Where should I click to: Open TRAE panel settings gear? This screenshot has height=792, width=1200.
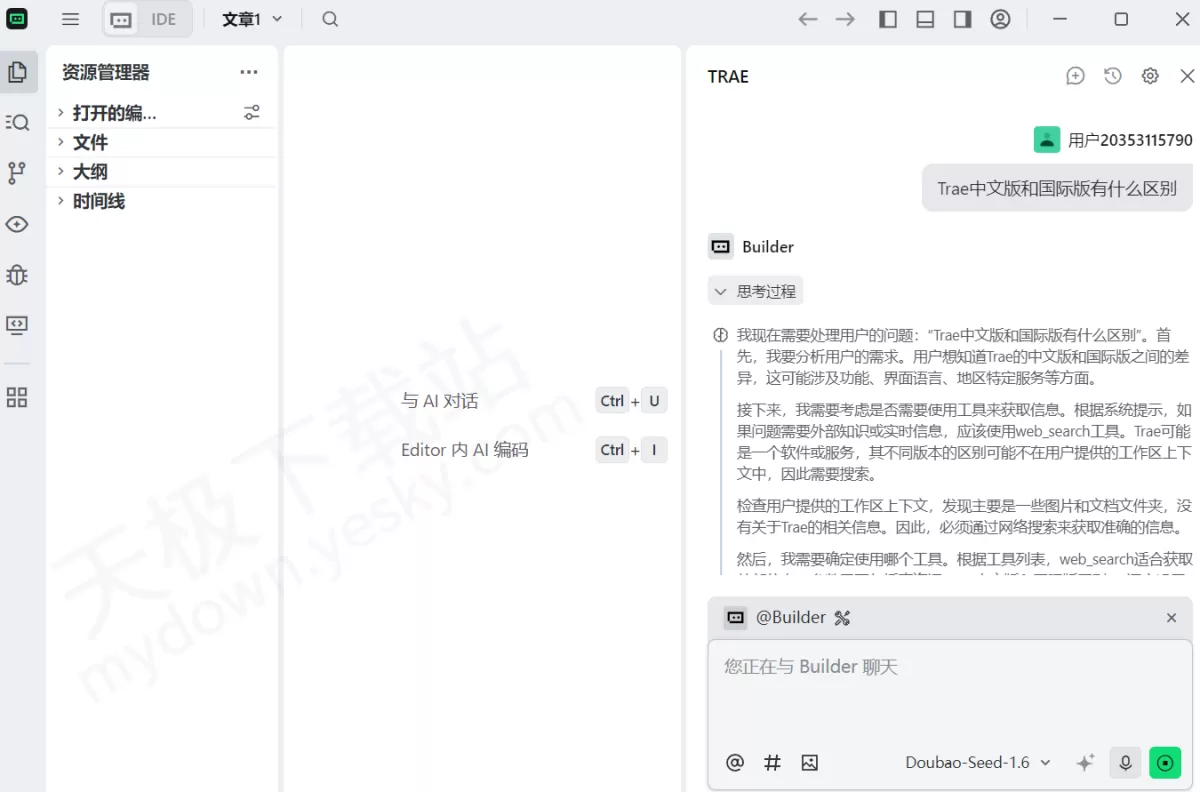[1150, 76]
